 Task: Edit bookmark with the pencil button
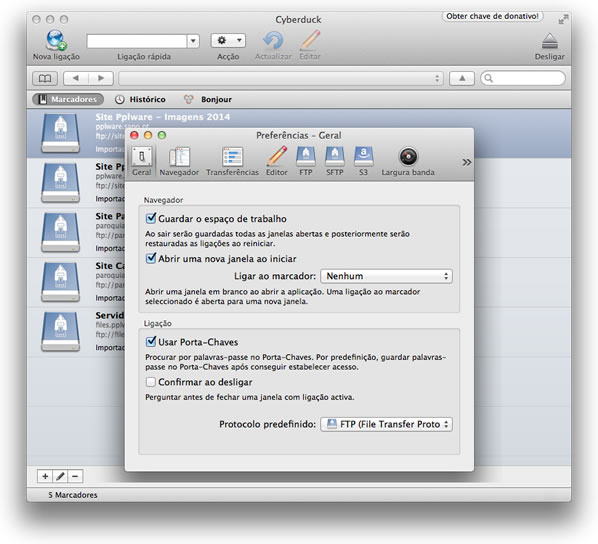pyautogui.click(x=60, y=476)
